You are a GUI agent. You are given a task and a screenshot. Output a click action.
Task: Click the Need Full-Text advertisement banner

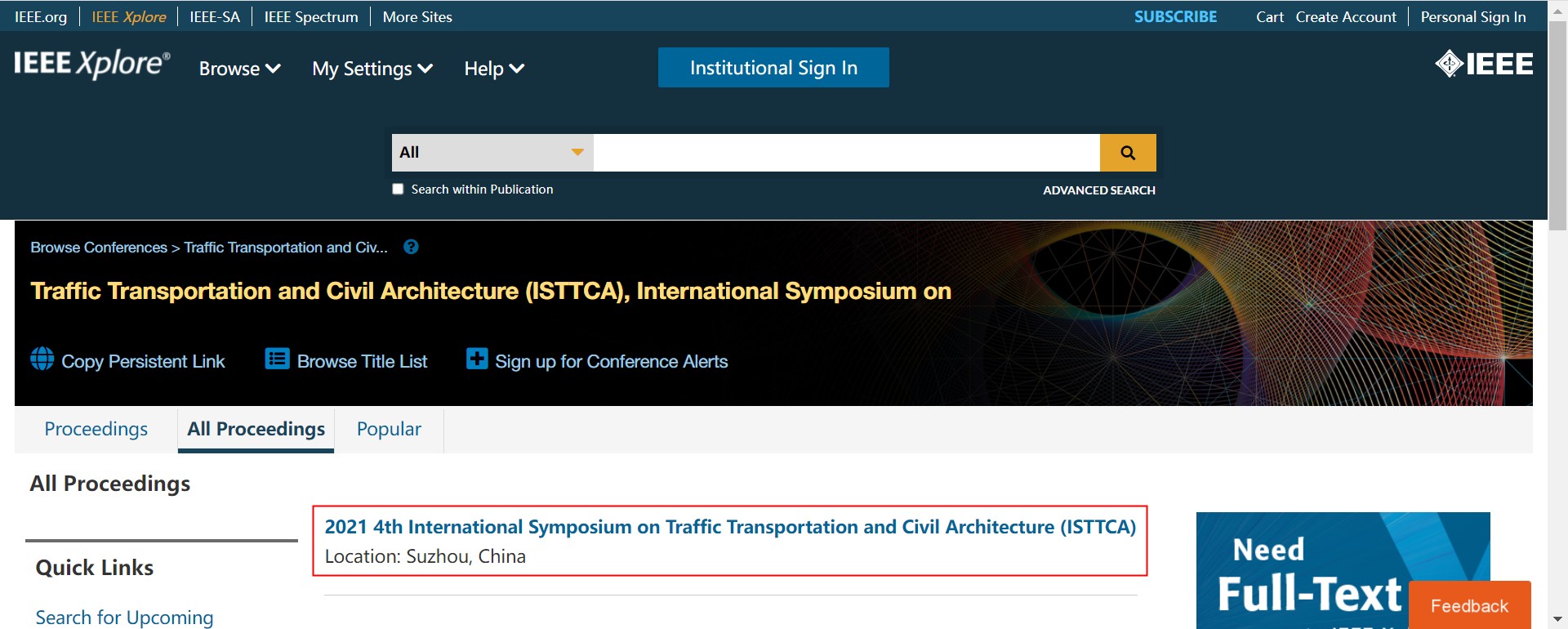1343,570
